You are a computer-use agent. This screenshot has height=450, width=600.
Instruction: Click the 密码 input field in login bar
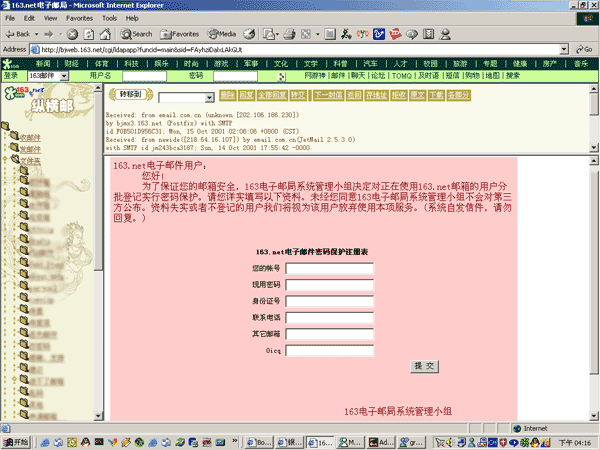pos(235,76)
